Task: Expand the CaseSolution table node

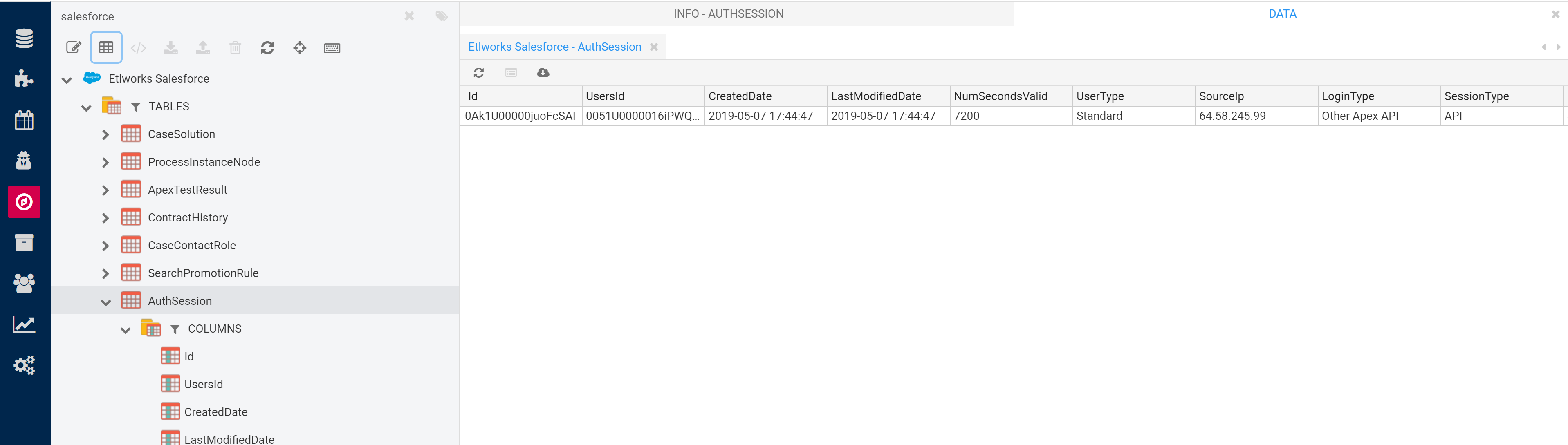Action: 106,134
